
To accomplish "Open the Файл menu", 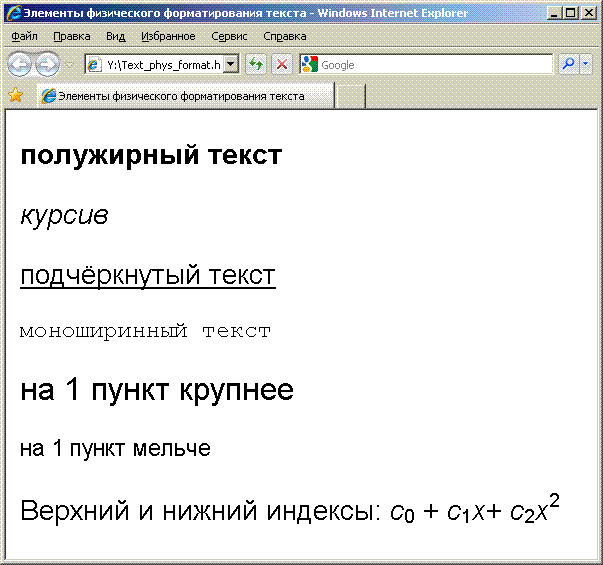I will click(24, 36).
